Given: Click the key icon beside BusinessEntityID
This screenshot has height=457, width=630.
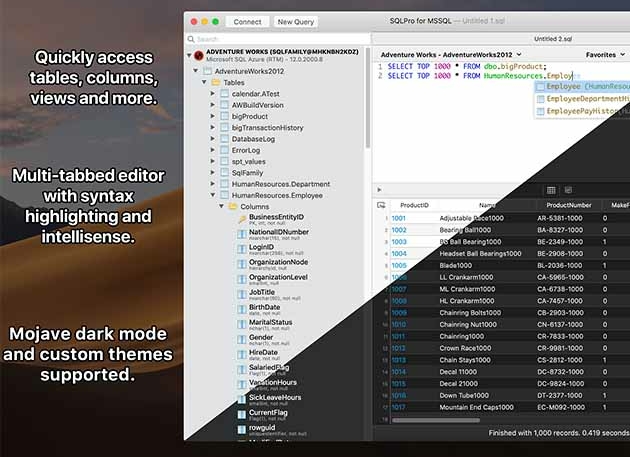Looking at the screenshot, I should click(241, 219).
